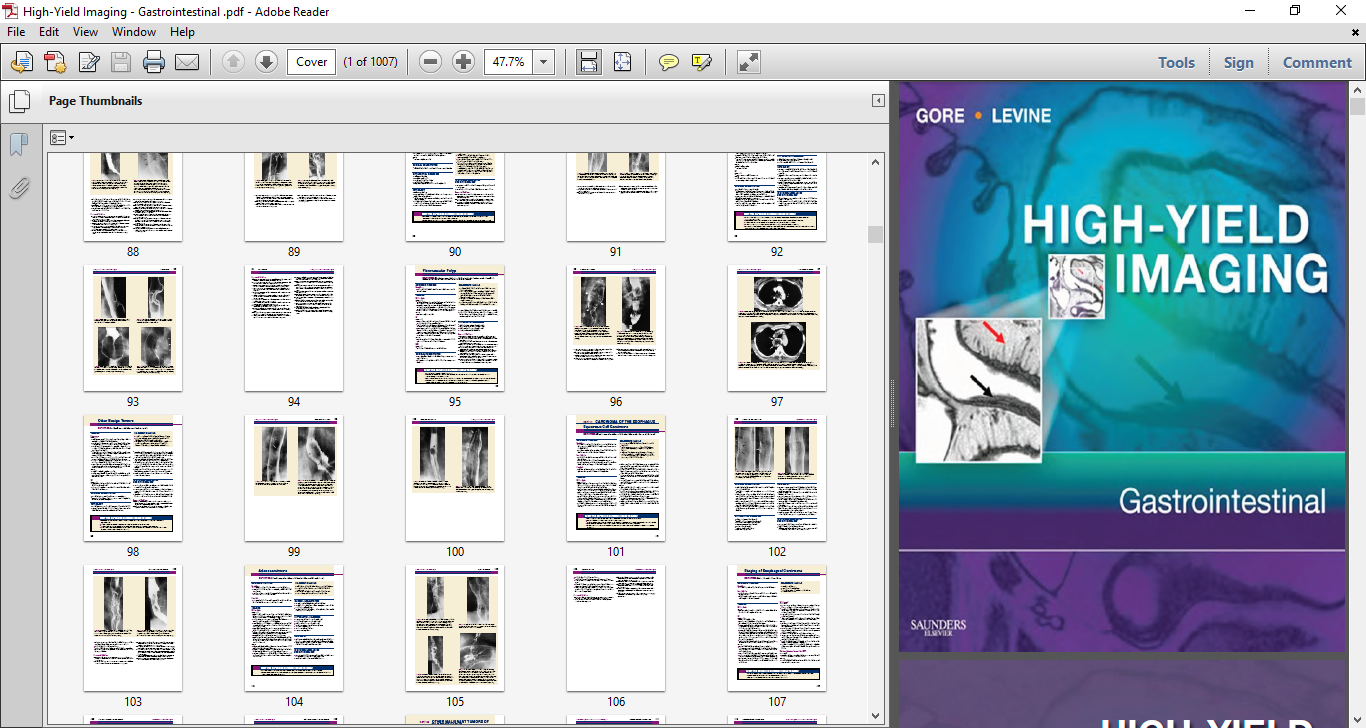Click the Open file toolbar icon
Viewport: 1366px width, 728px height.
[21, 62]
